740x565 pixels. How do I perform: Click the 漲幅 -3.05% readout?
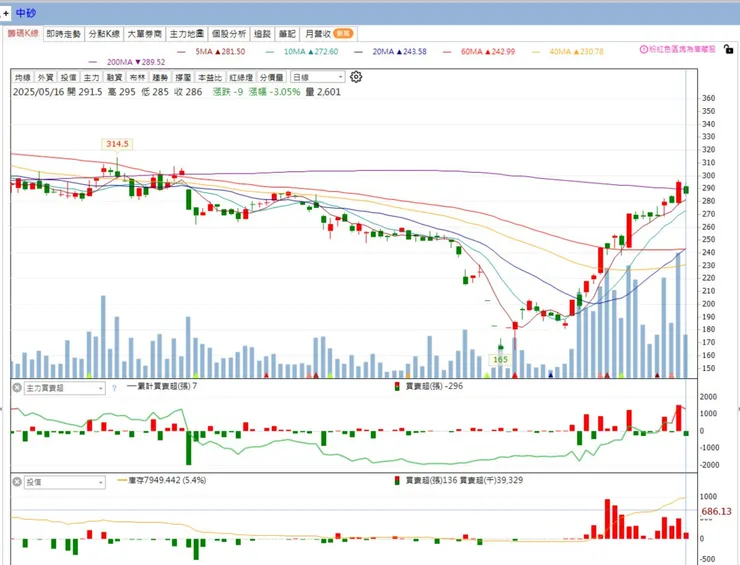[x=275, y=92]
